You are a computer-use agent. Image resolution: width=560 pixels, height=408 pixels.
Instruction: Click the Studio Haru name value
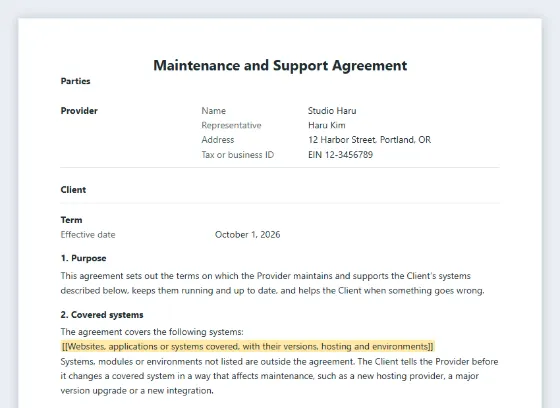pos(332,111)
